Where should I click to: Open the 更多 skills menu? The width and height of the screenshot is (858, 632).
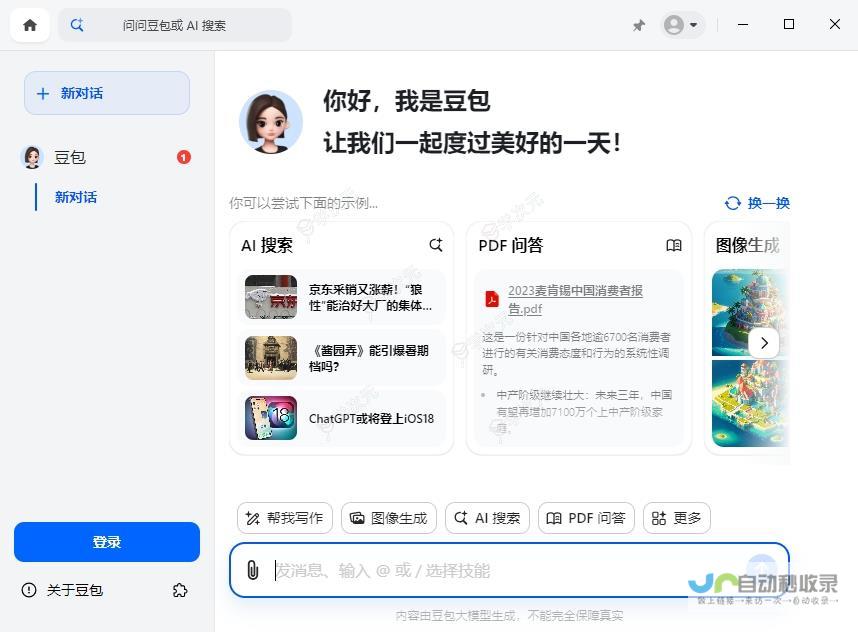[677, 518]
